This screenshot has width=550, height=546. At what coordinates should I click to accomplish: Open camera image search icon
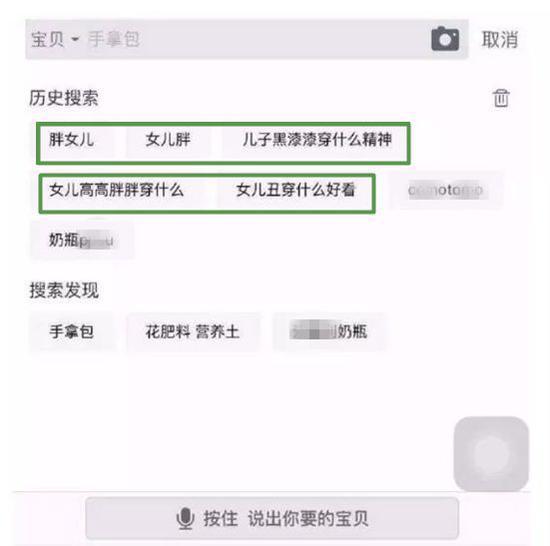pyautogui.click(x=445, y=39)
